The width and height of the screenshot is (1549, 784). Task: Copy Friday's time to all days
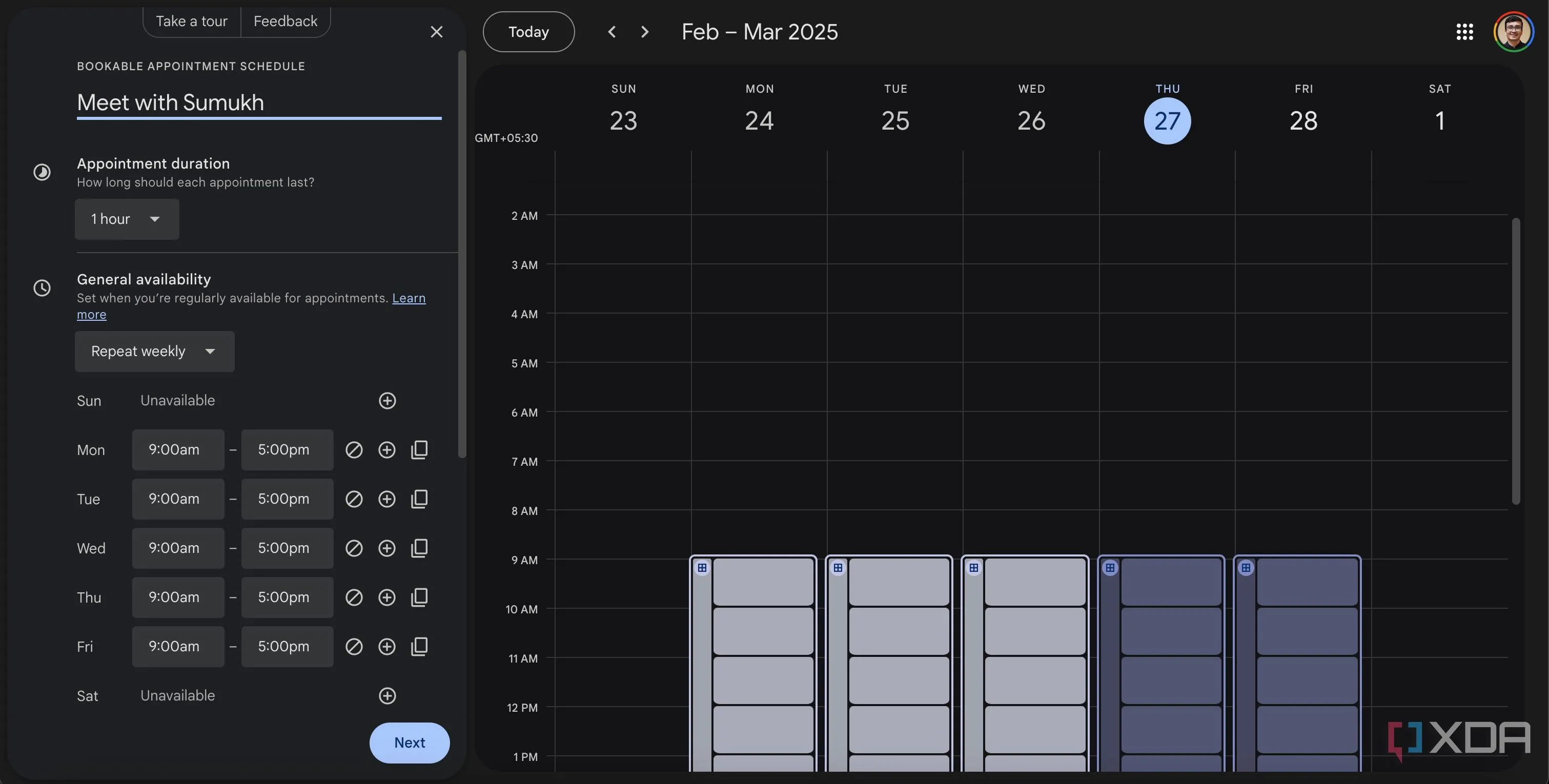point(419,646)
